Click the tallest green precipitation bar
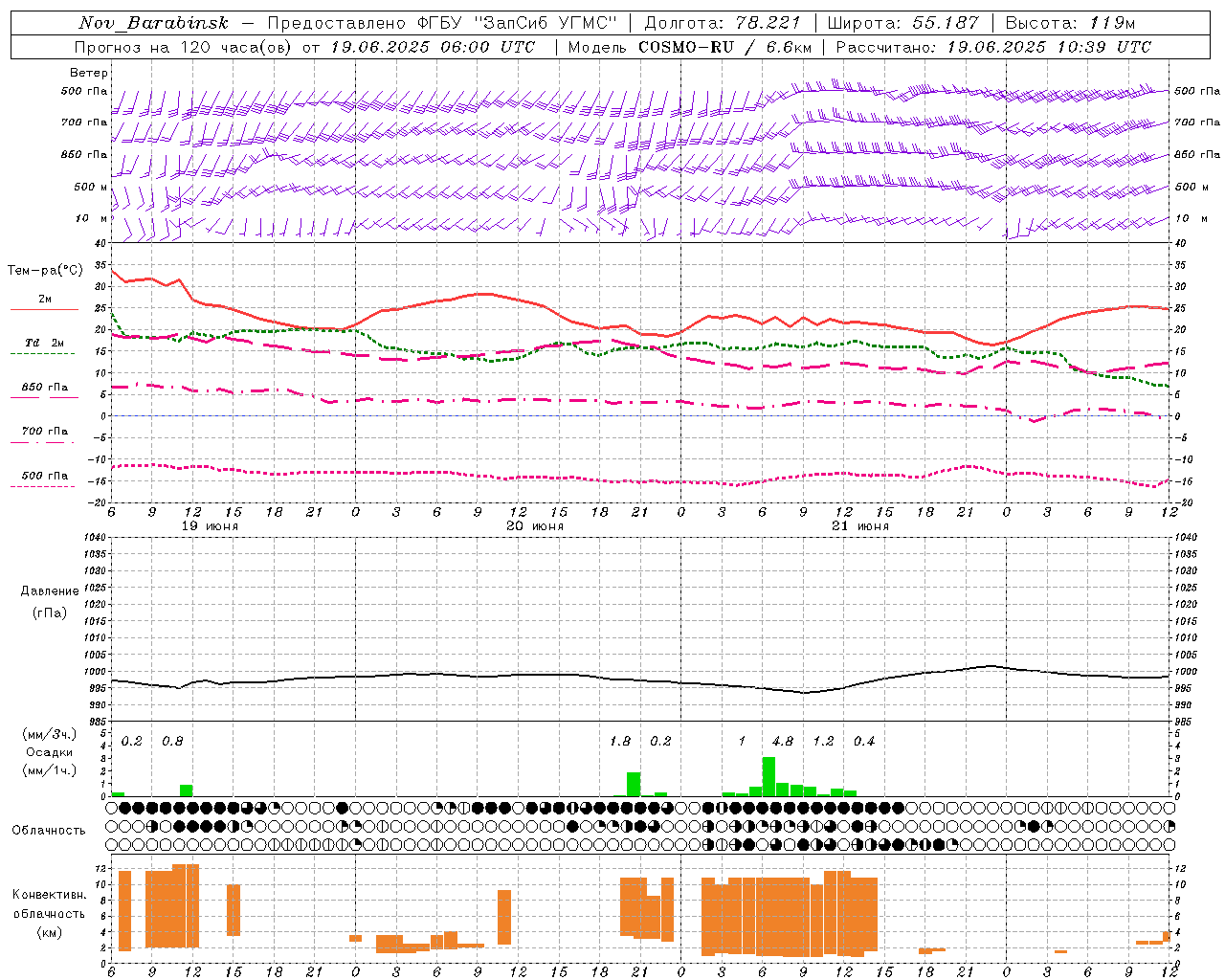Screen dimensions: 1225x980 point(768,776)
